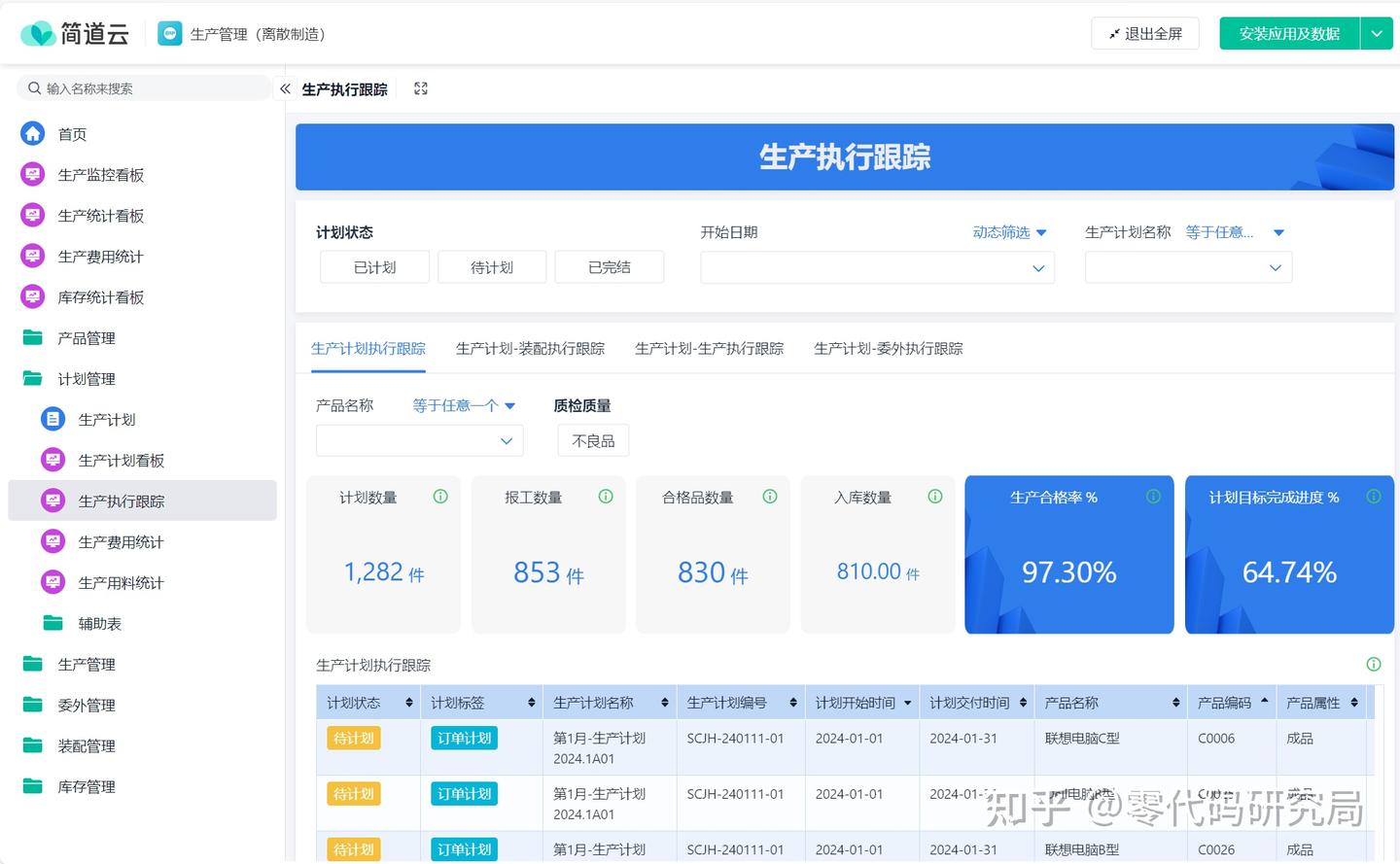Click info icon on 计划数量 card

[440, 497]
